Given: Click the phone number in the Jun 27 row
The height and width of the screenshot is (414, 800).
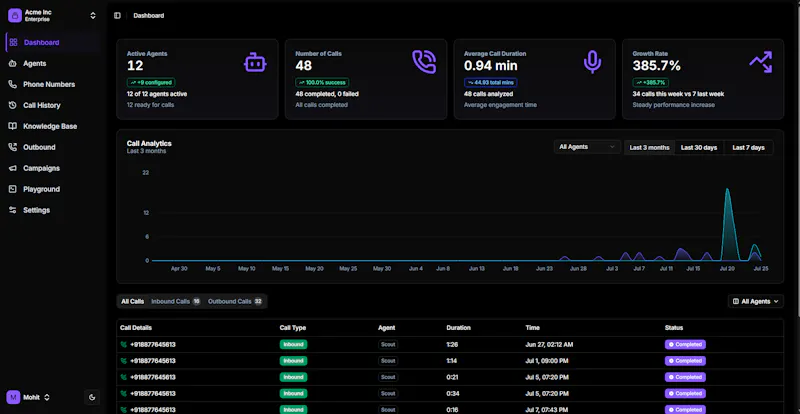Looking at the screenshot, I should tap(153, 345).
